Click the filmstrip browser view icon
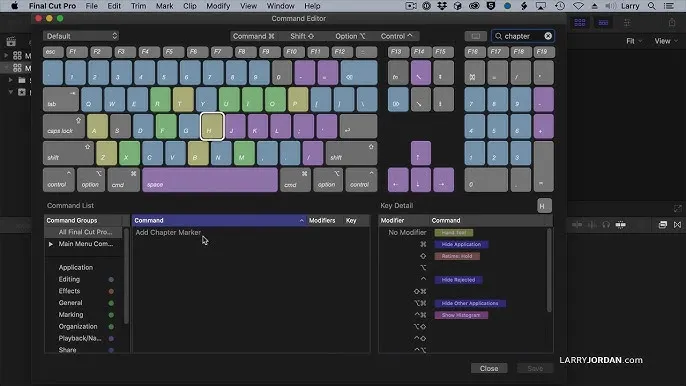Viewport: 686px width, 386px height. click(x=580, y=23)
